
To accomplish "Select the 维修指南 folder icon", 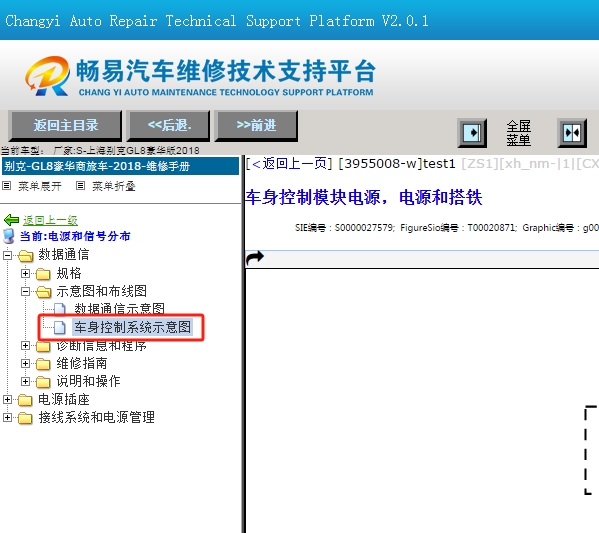I will click(43, 364).
